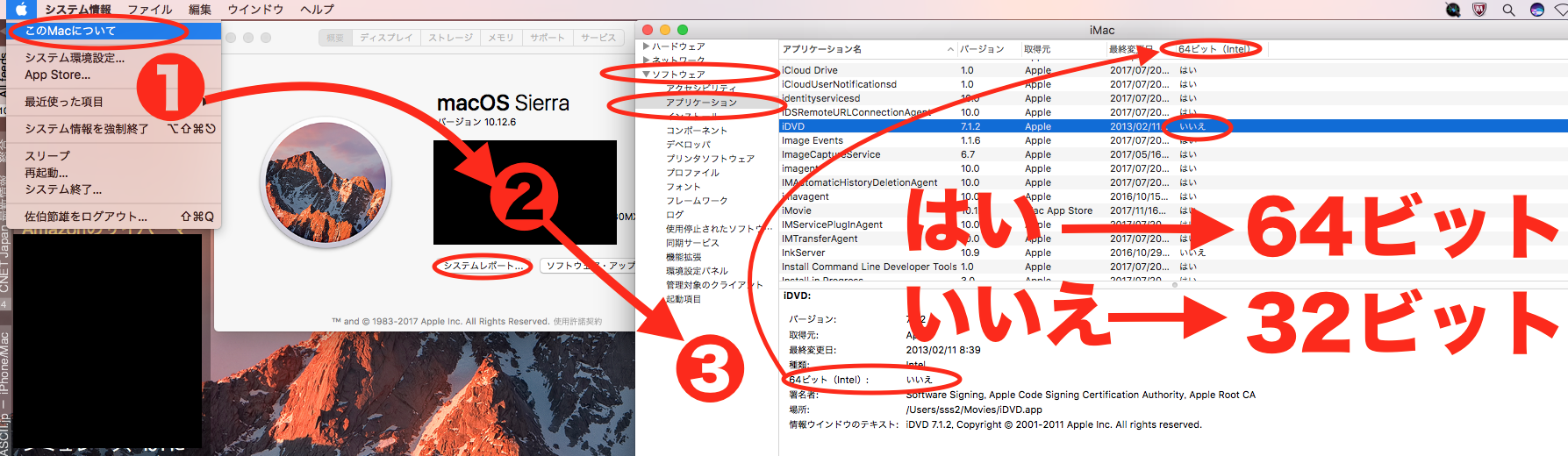This screenshot has height=456, width=1568.
Task: Select プロファイル in sidebar
Action: [692, 173]
